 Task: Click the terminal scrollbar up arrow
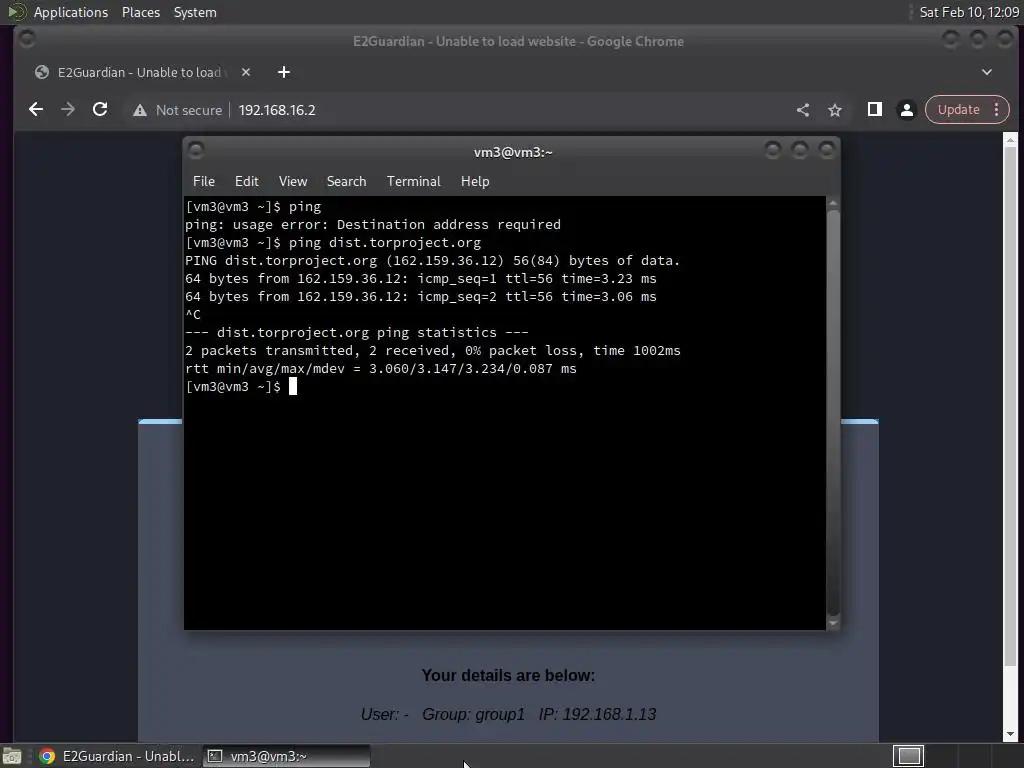point(833,204)
